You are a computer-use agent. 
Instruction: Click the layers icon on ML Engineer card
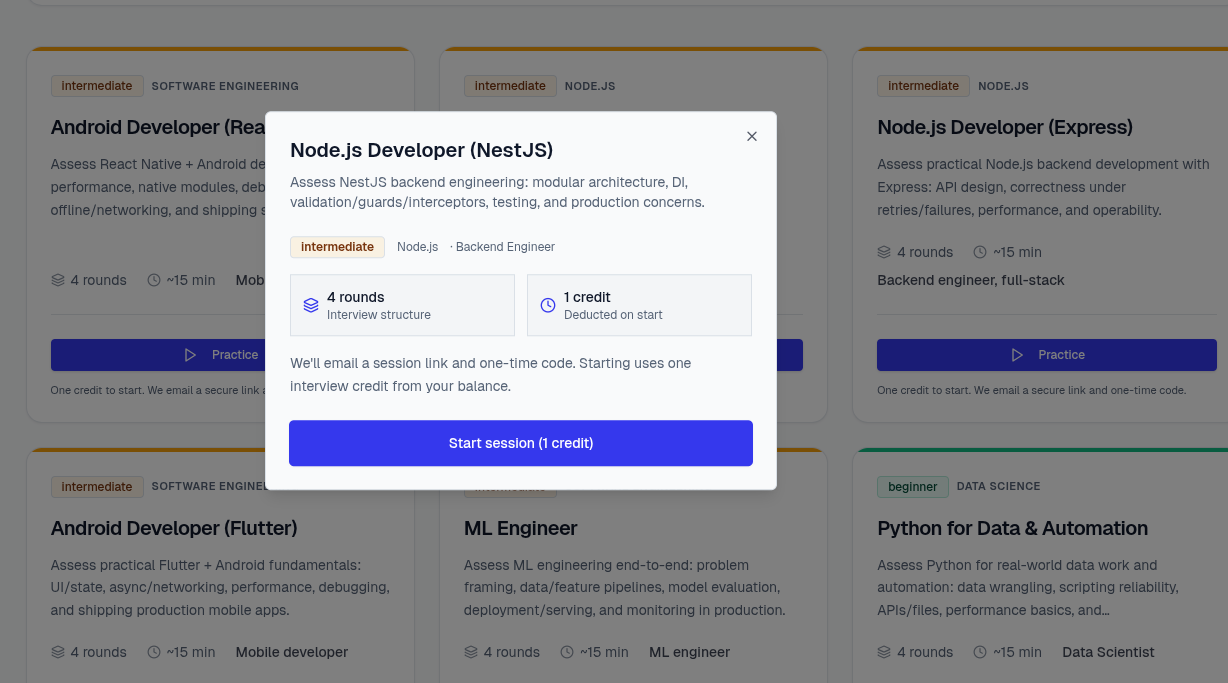point(471,652)
